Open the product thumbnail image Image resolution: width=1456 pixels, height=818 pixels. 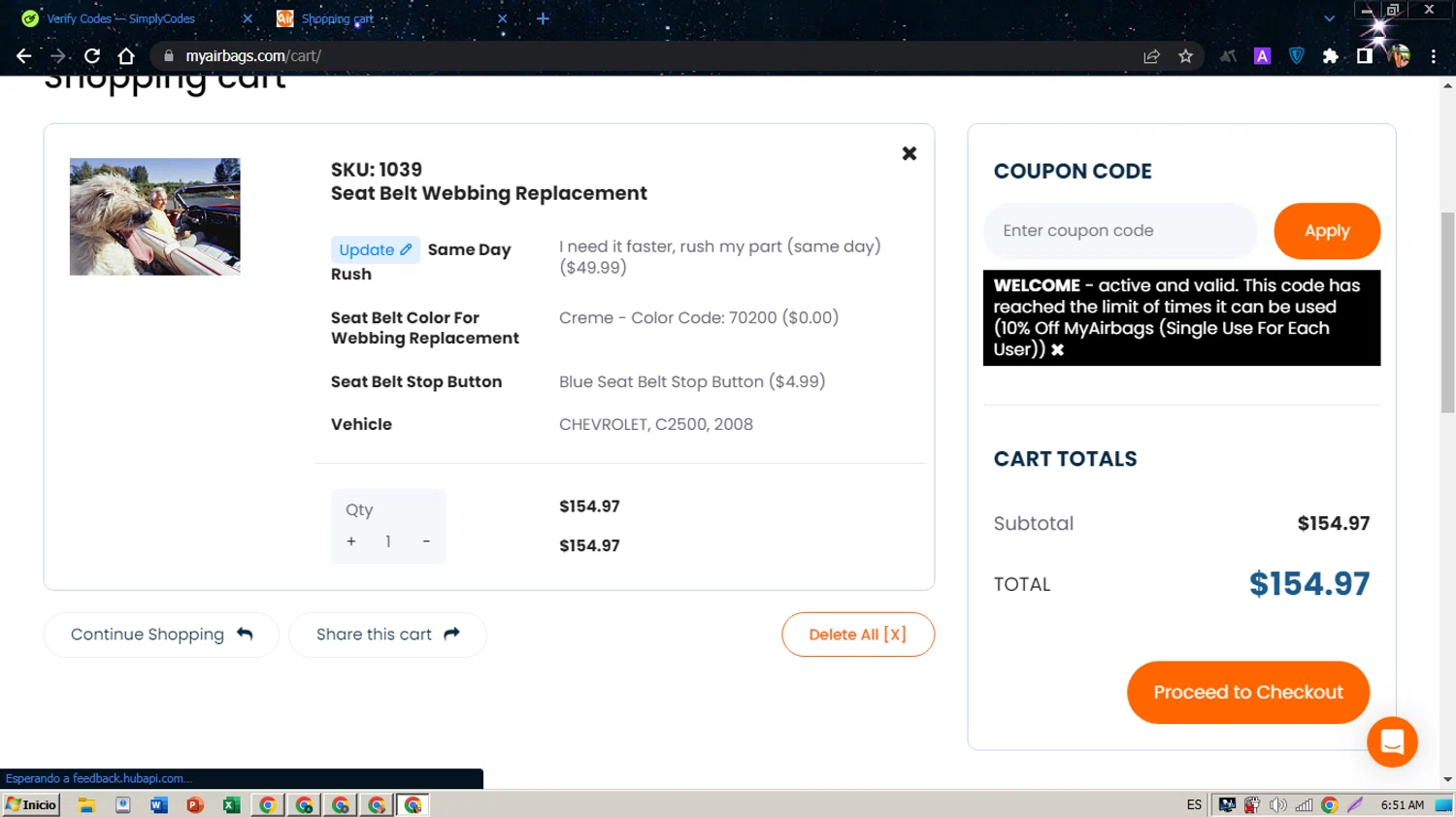tap(155, 216)
